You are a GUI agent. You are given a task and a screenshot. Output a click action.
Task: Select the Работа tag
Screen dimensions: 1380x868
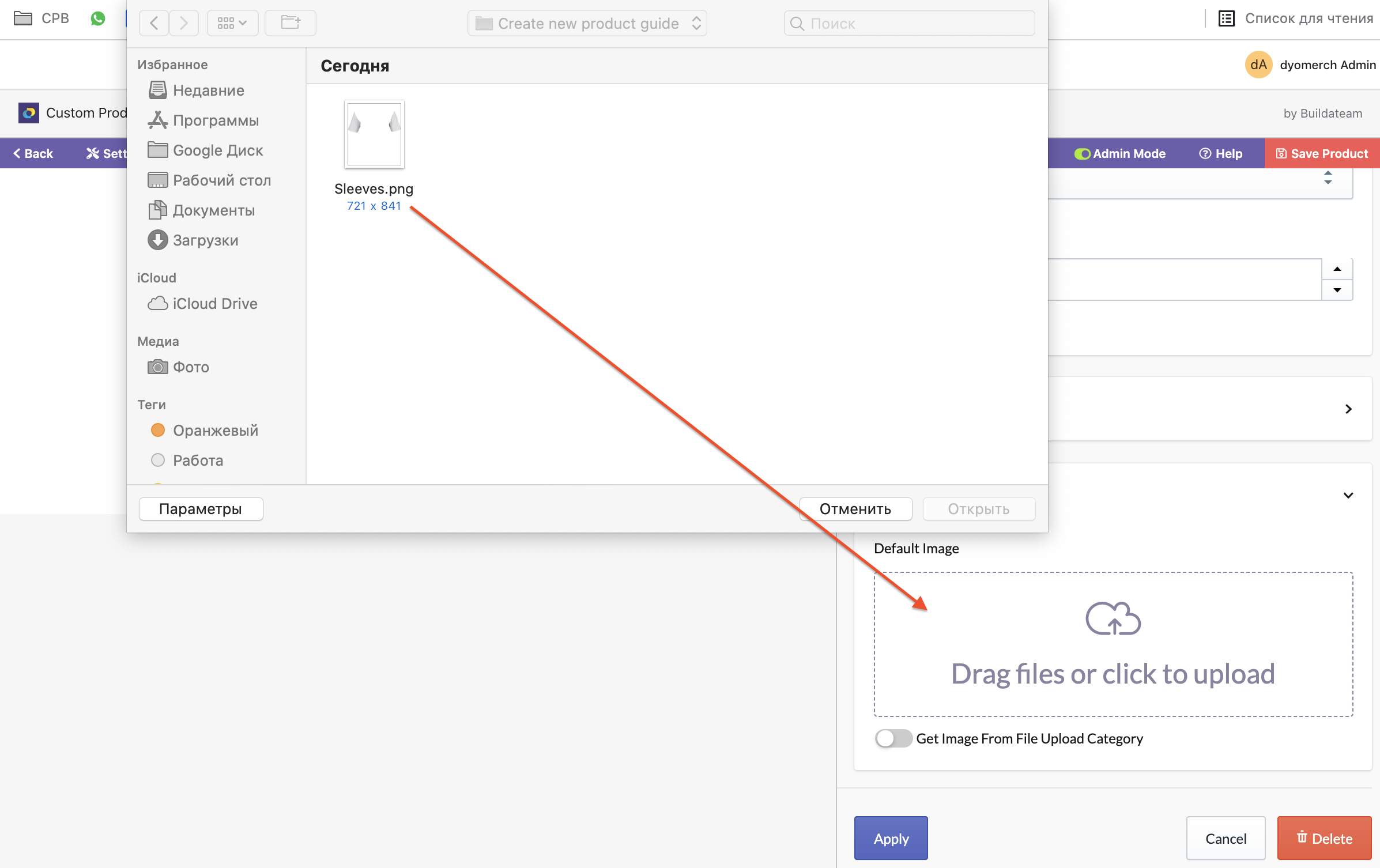tap(187, 461)
